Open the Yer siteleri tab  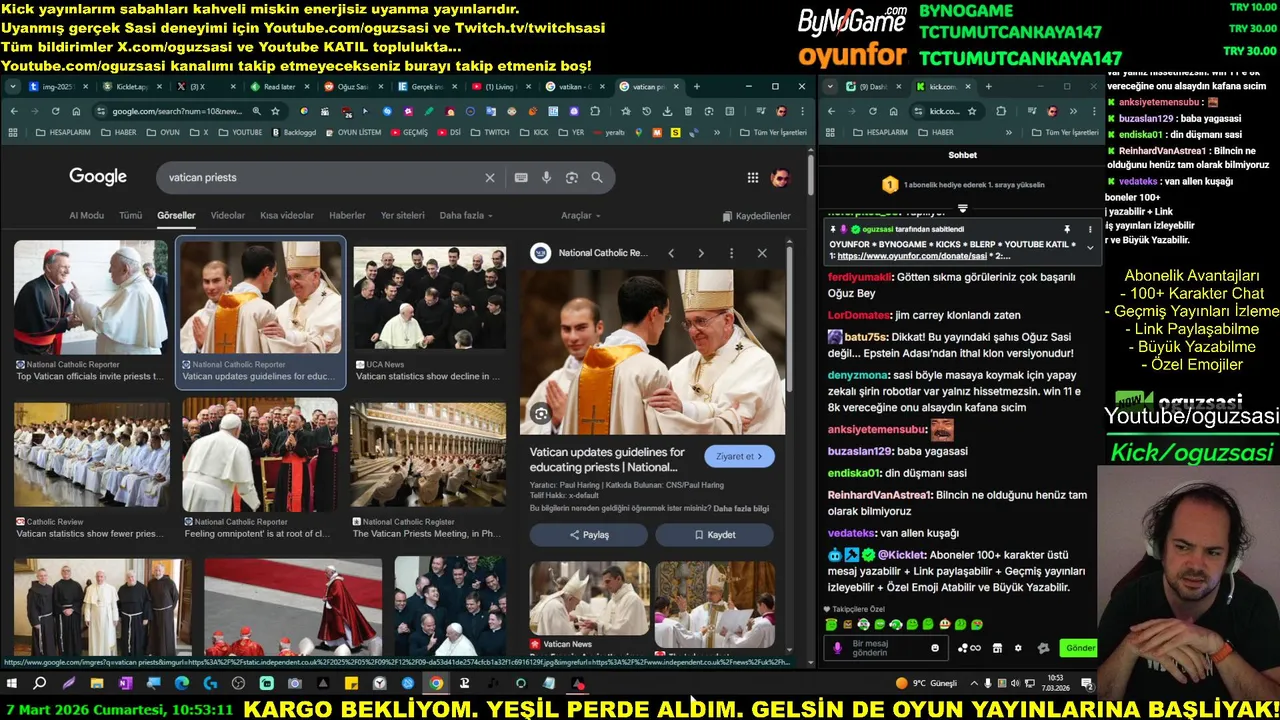pos(402,215)
